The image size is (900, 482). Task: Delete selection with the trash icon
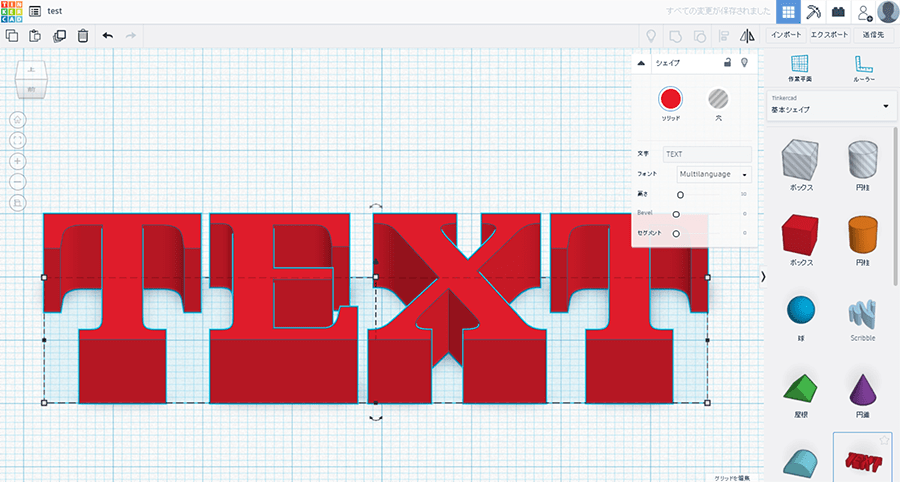[83, 36]
